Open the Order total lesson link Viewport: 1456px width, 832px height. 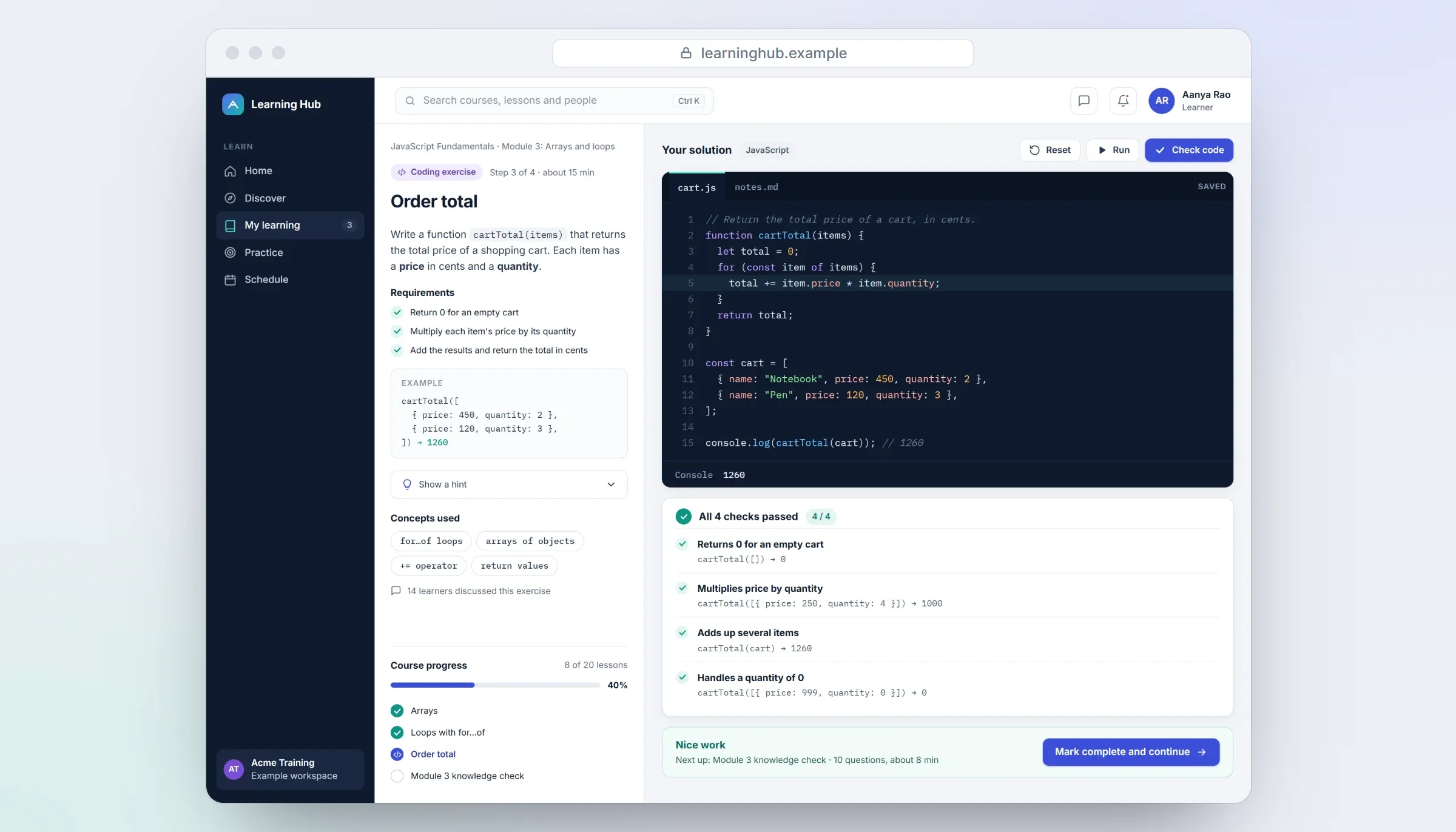pos(433,754)
